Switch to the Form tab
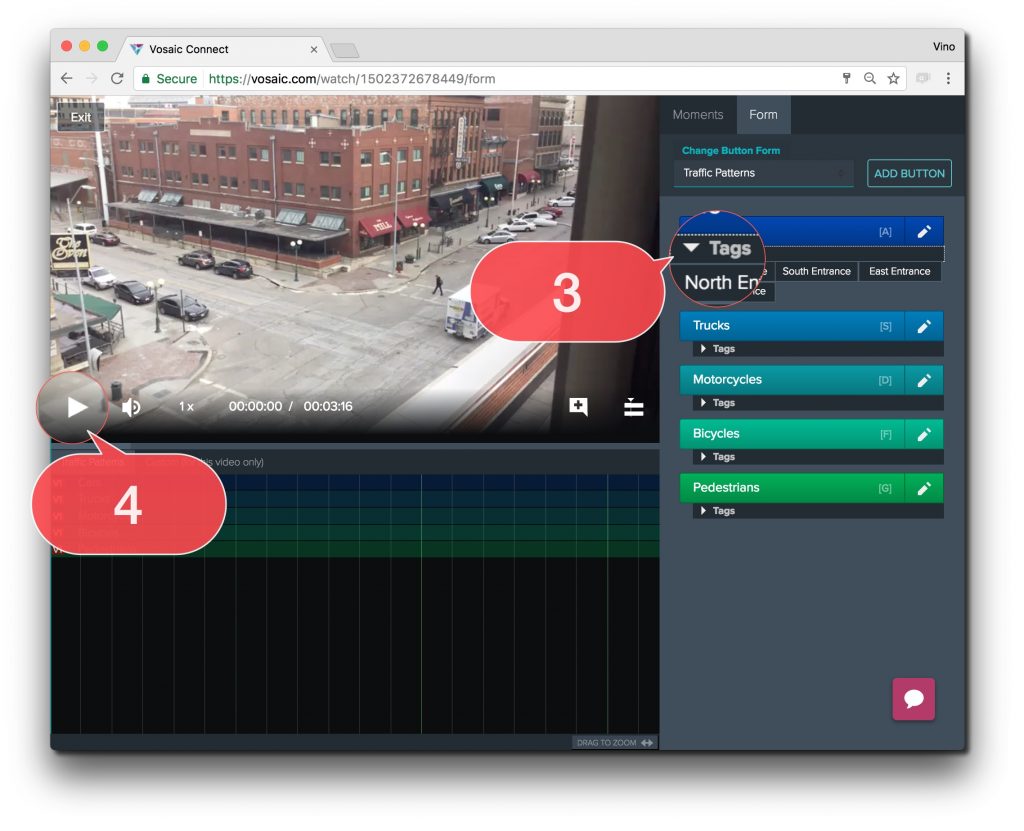The height and width of the screenshot is (831, 1024). (763, 115)
